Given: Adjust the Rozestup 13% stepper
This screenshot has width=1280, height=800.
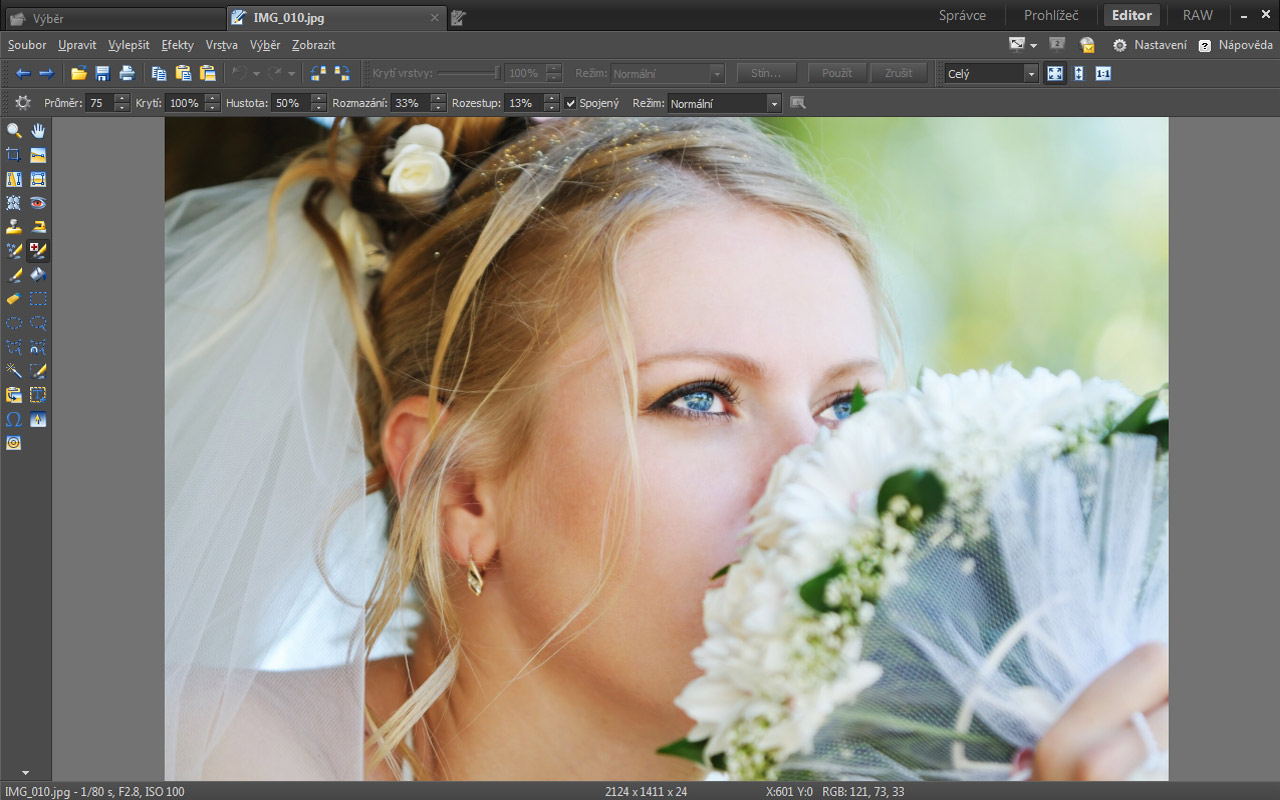Looking at the screenshot, I should pos(552,103).
